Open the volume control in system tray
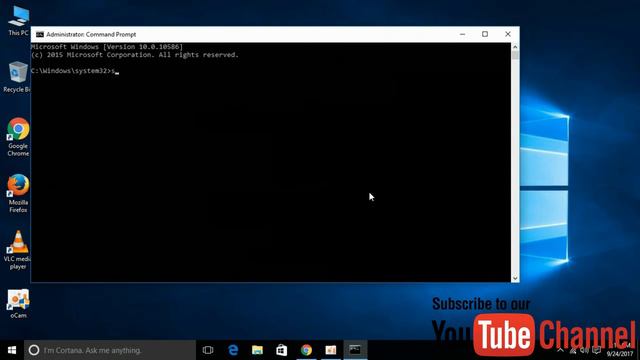The height and width of the screenshot is (360, 640). [x=584, y=350]
